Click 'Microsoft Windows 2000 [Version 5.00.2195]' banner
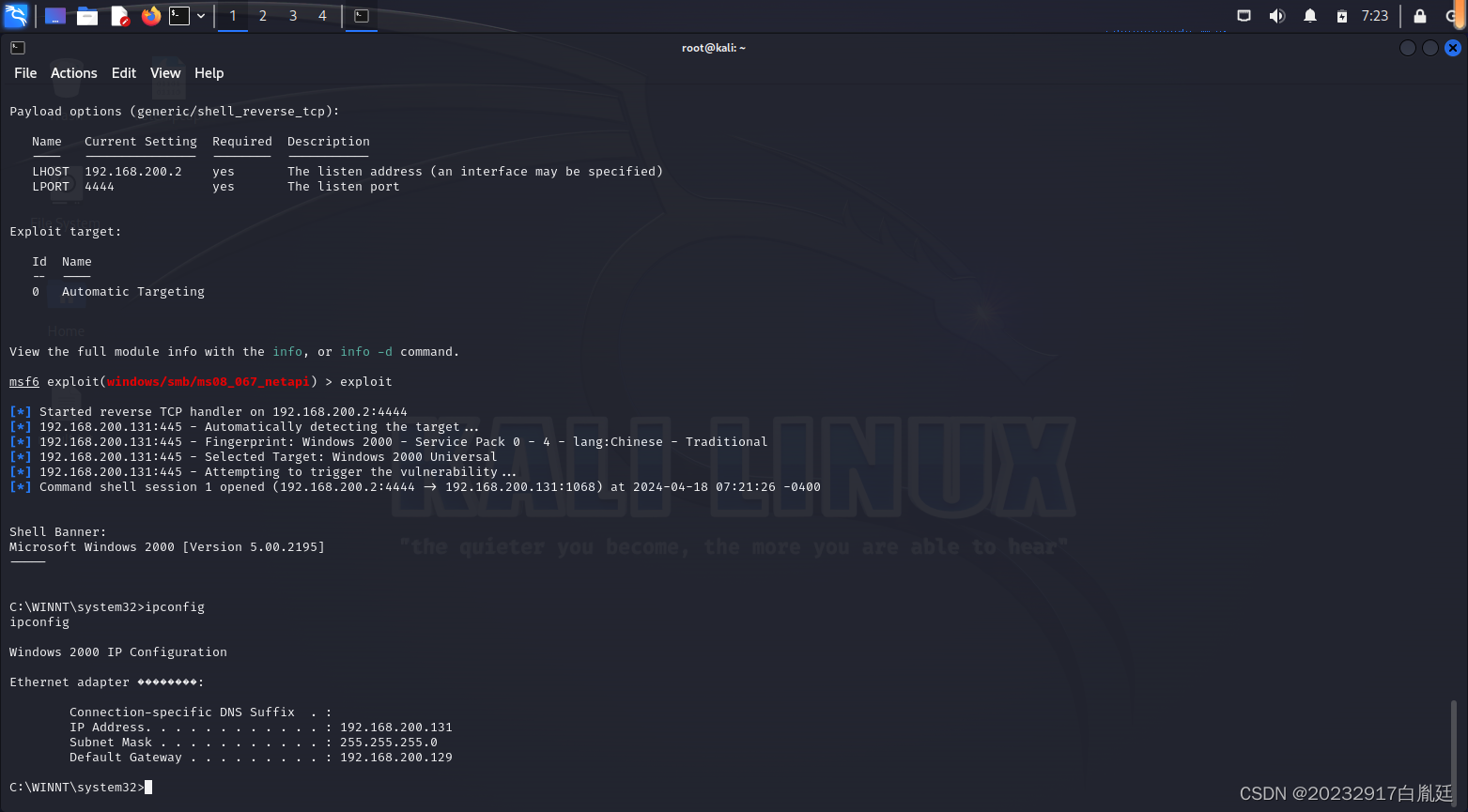This screenshot has width=1468, height=812. (167, 547)
